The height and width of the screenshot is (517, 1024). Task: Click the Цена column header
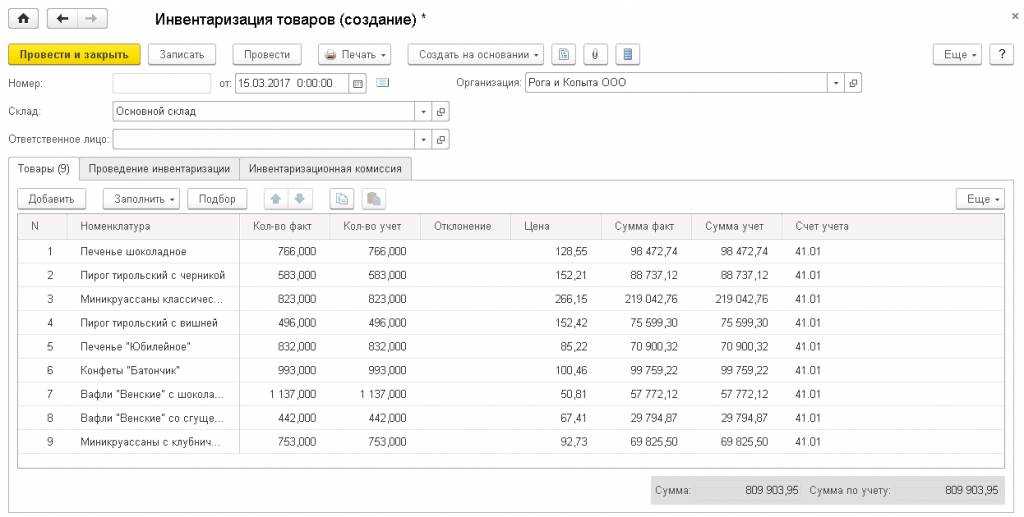(556, 227)
